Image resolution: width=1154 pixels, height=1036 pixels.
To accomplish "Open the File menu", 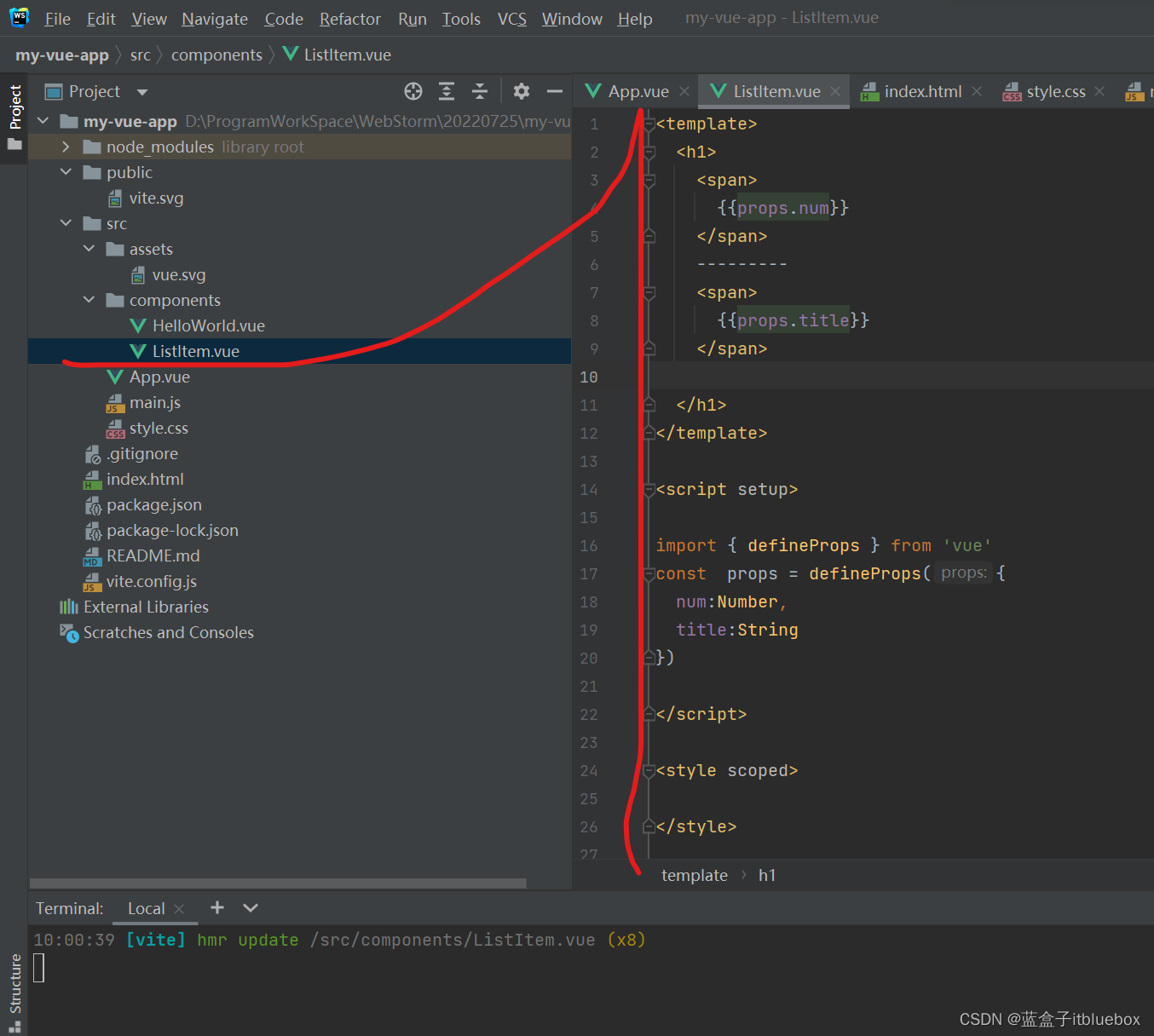I will tap(58, 19).
